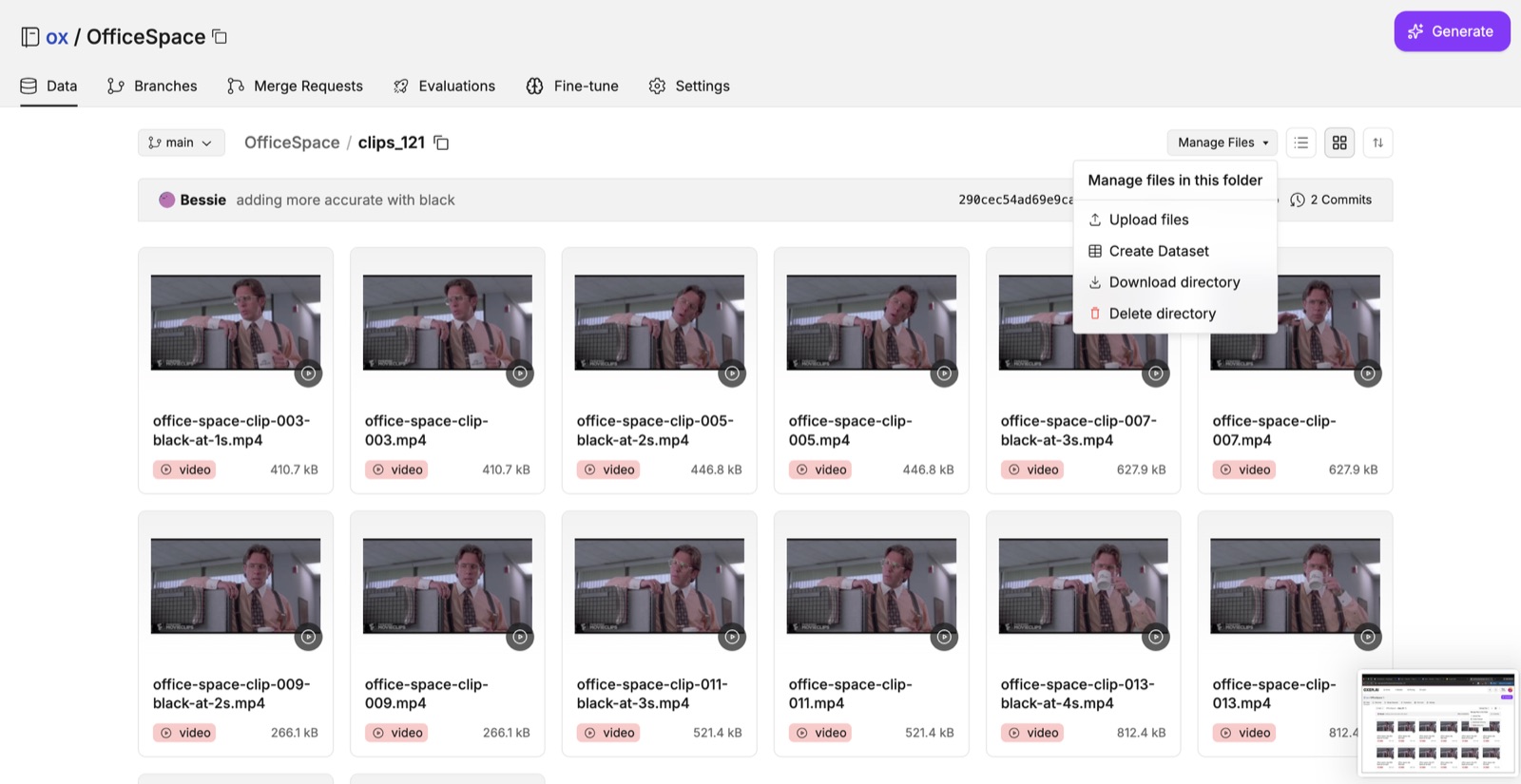Click the repository book icon beside ox
Image resolution: width=1521 pixels, height=784 pixels.
click(30, 37)
